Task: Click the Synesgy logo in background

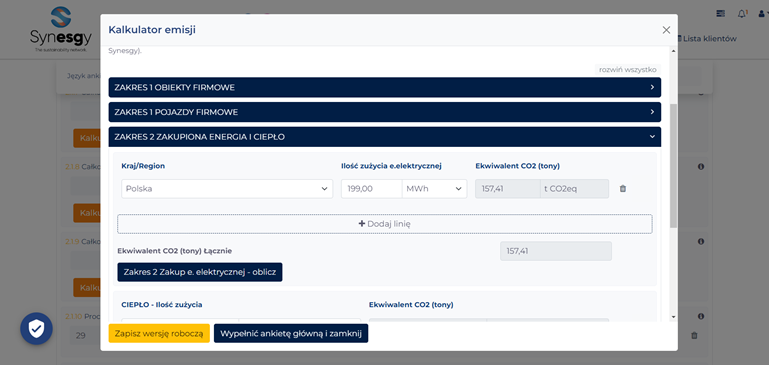Action: [x=60, y=29]
